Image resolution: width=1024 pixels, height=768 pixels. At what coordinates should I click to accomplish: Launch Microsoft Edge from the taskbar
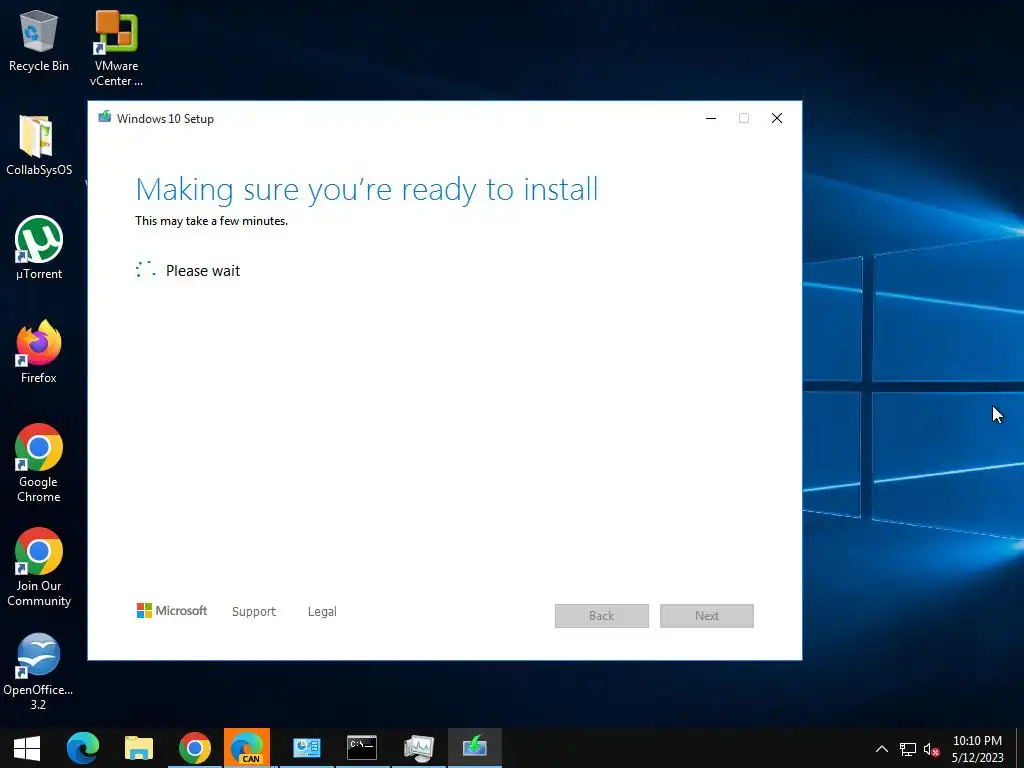point(83,748)
